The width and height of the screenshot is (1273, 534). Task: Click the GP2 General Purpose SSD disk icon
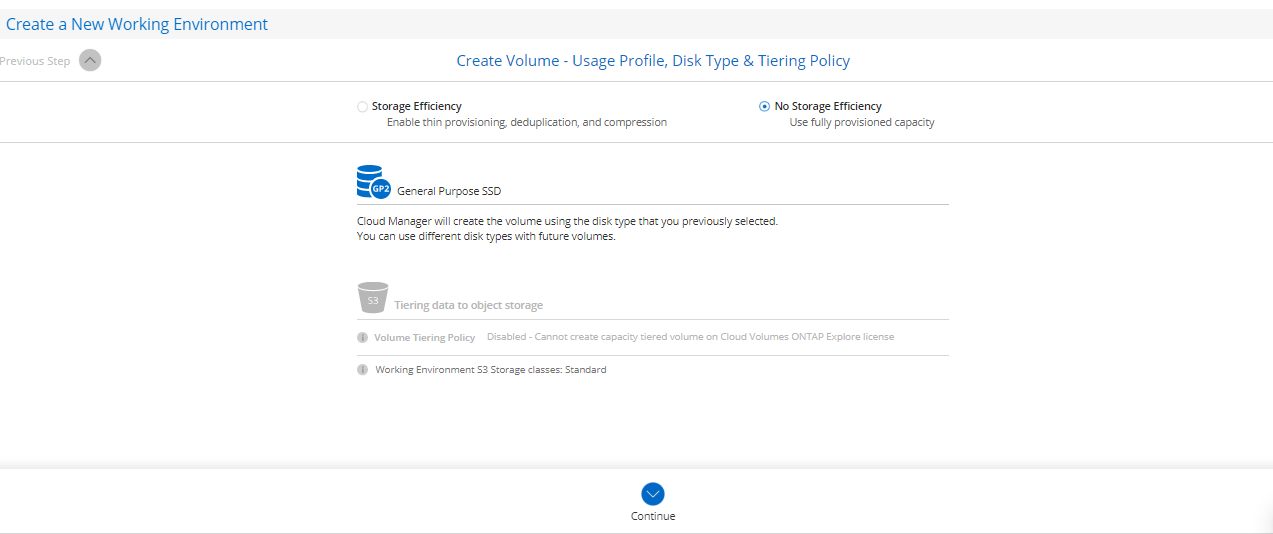[373, 183]
